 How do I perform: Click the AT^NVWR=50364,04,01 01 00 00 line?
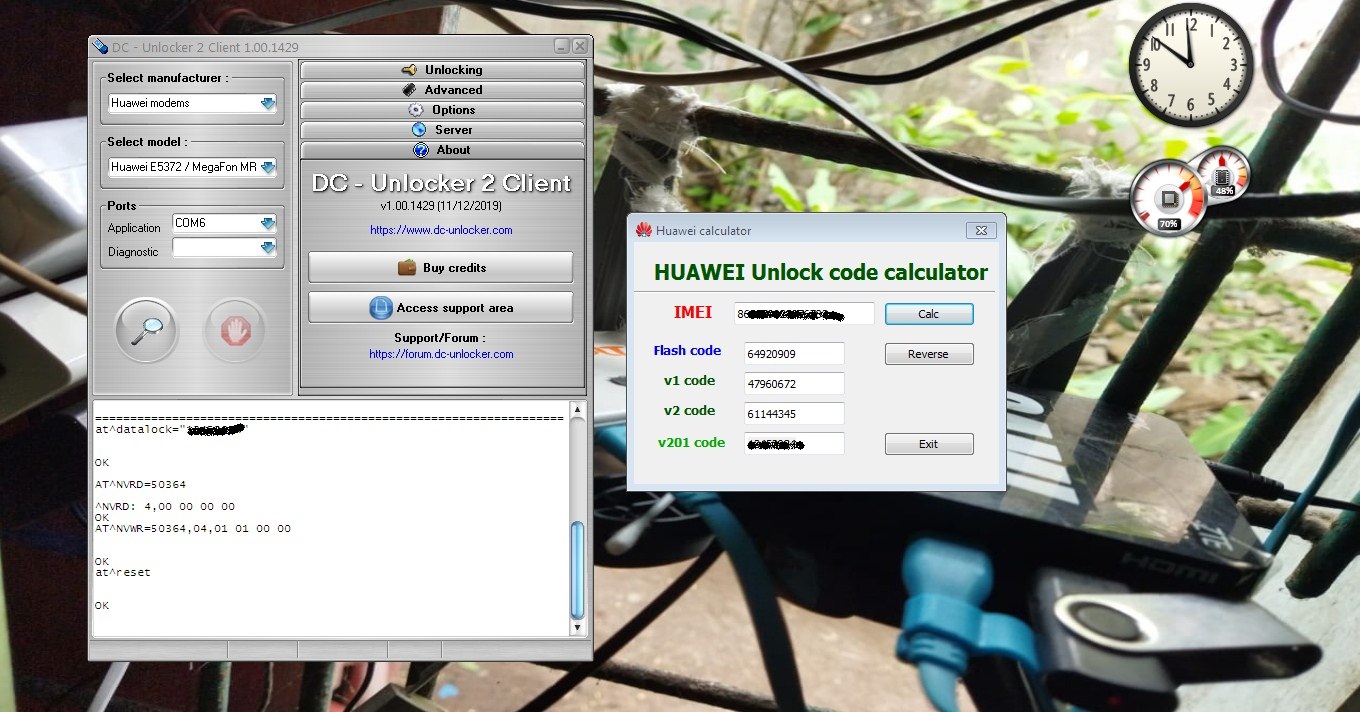pyautogui.click(x=193, y=528)
